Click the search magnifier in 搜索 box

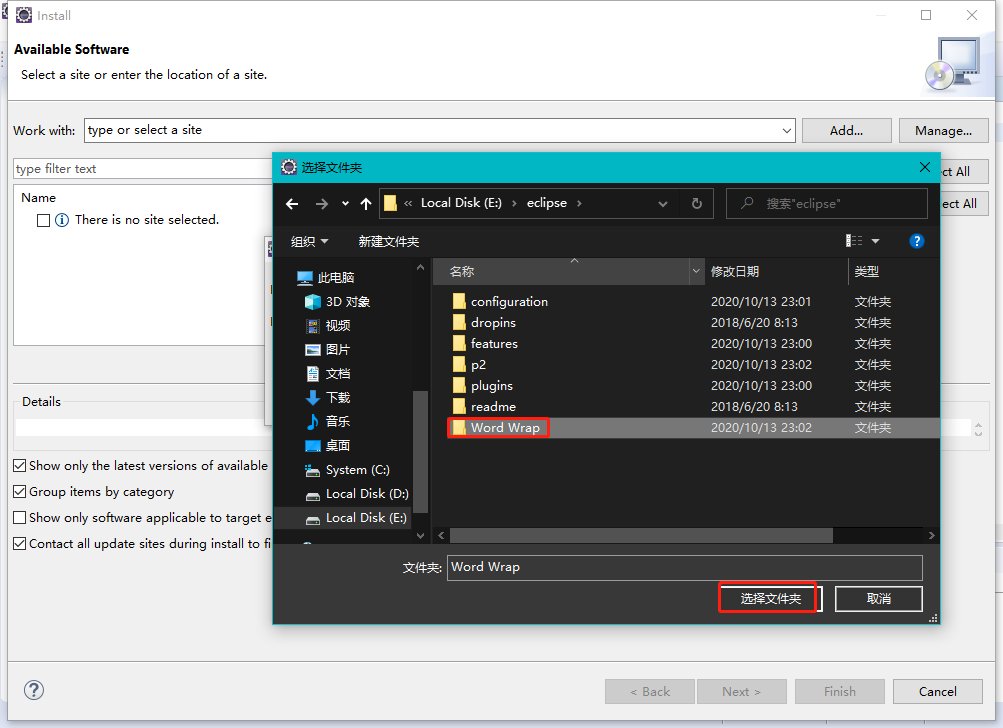point(746,203)
